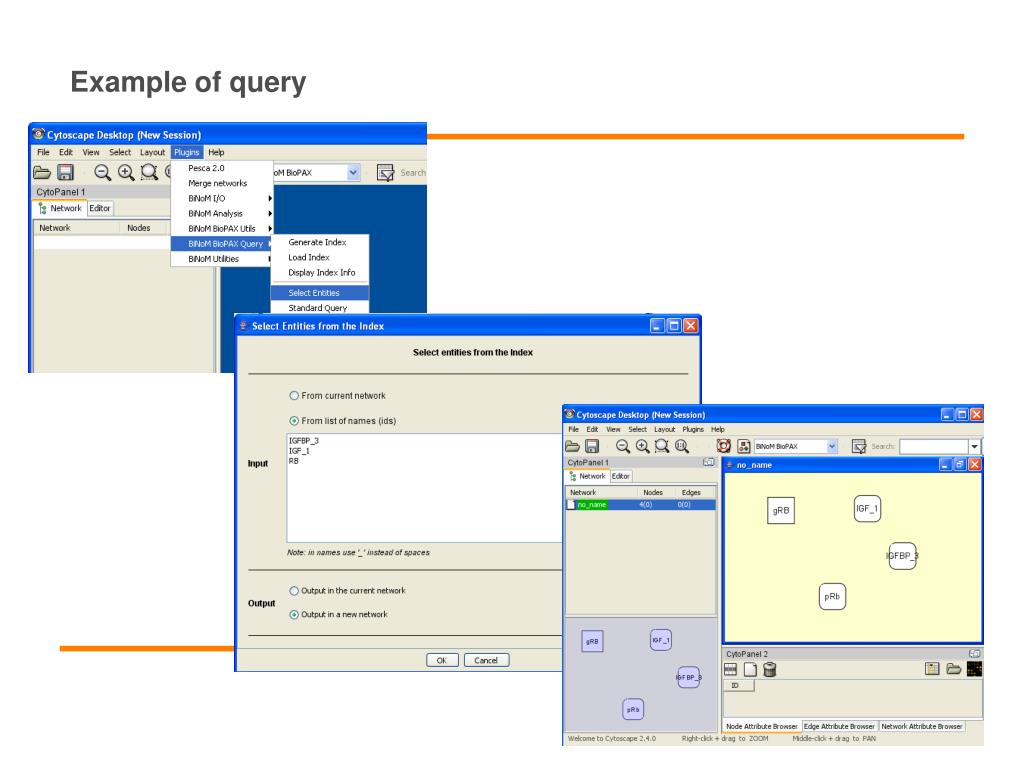Select no_name row in Network panel
Viewport: 1024px width, 768px height.
coord(641,505)
